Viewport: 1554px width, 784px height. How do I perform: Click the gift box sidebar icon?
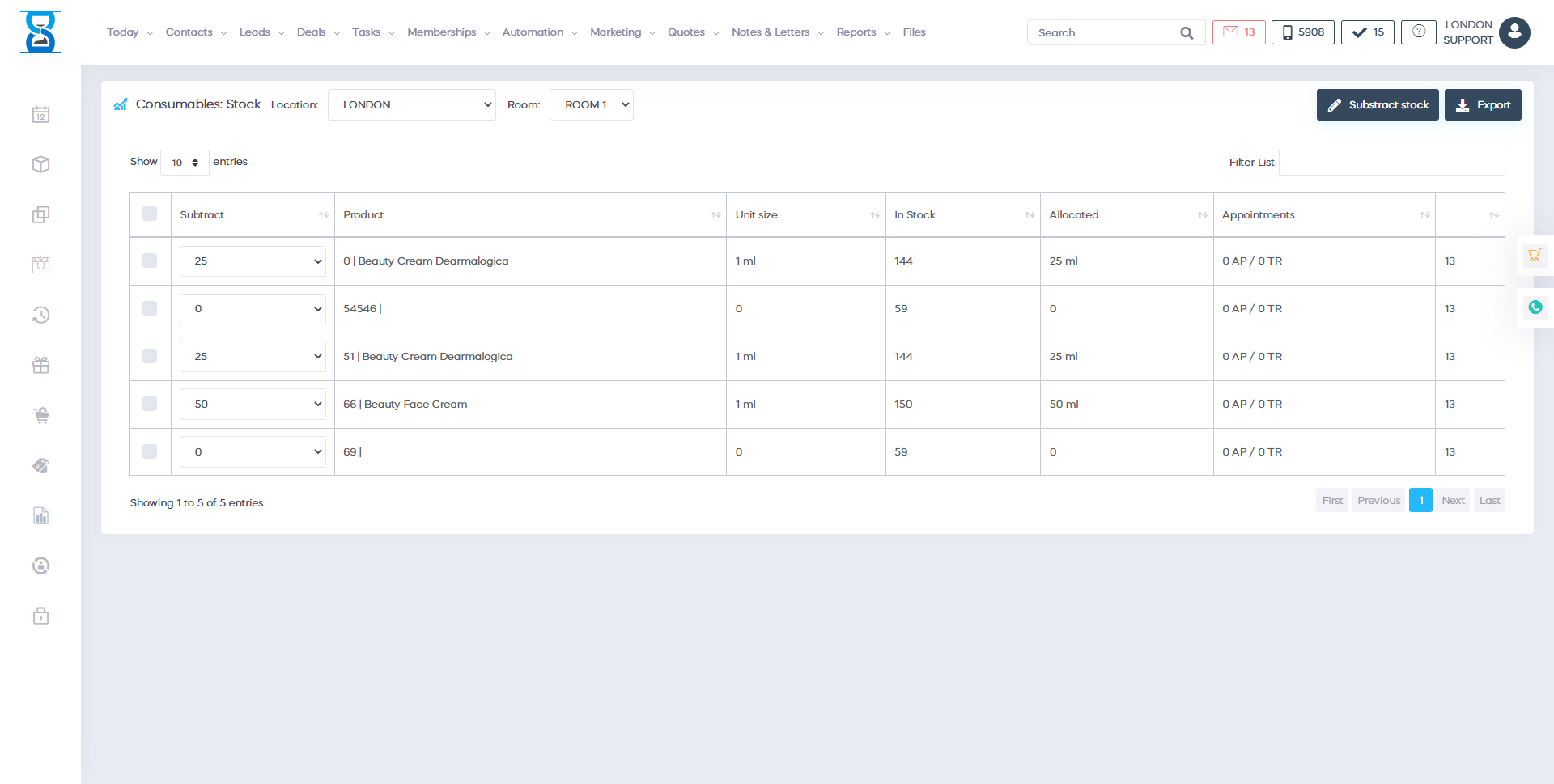pyautogui.click(x=40, y=366)
